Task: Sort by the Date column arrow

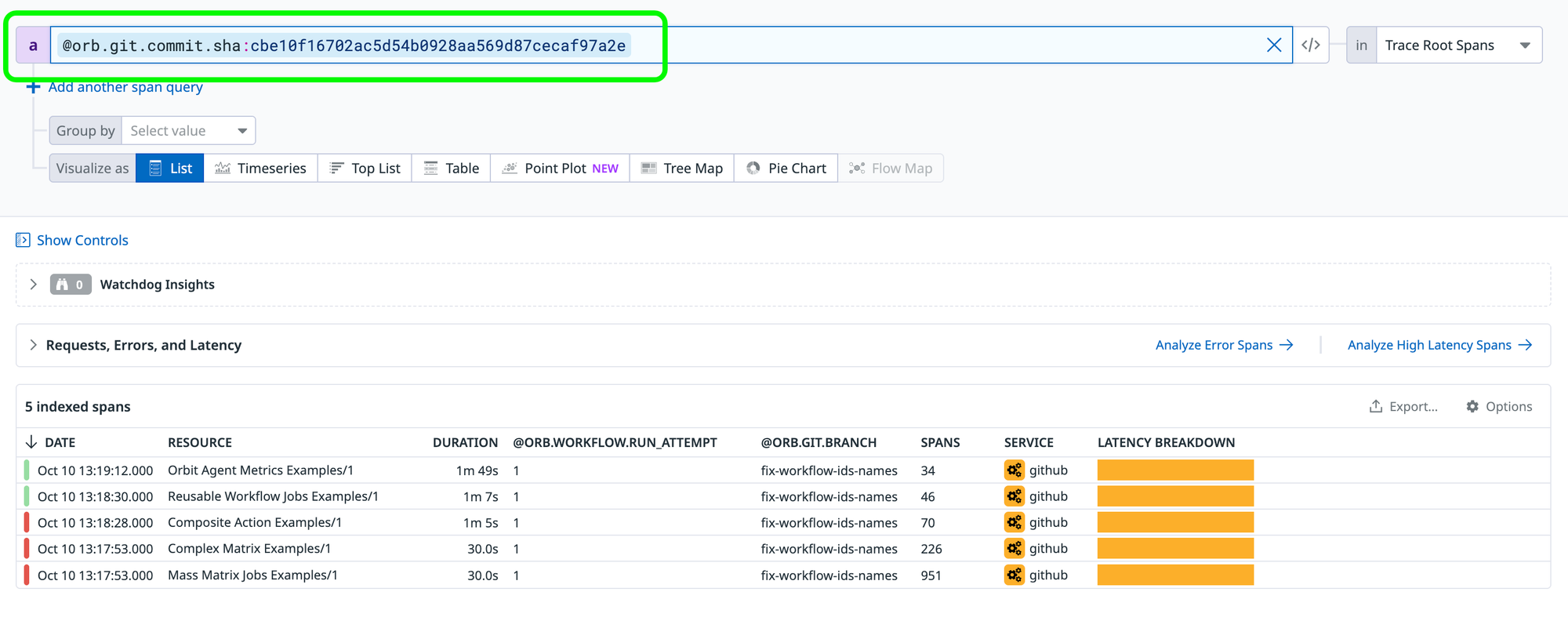Action: (31, 442)
